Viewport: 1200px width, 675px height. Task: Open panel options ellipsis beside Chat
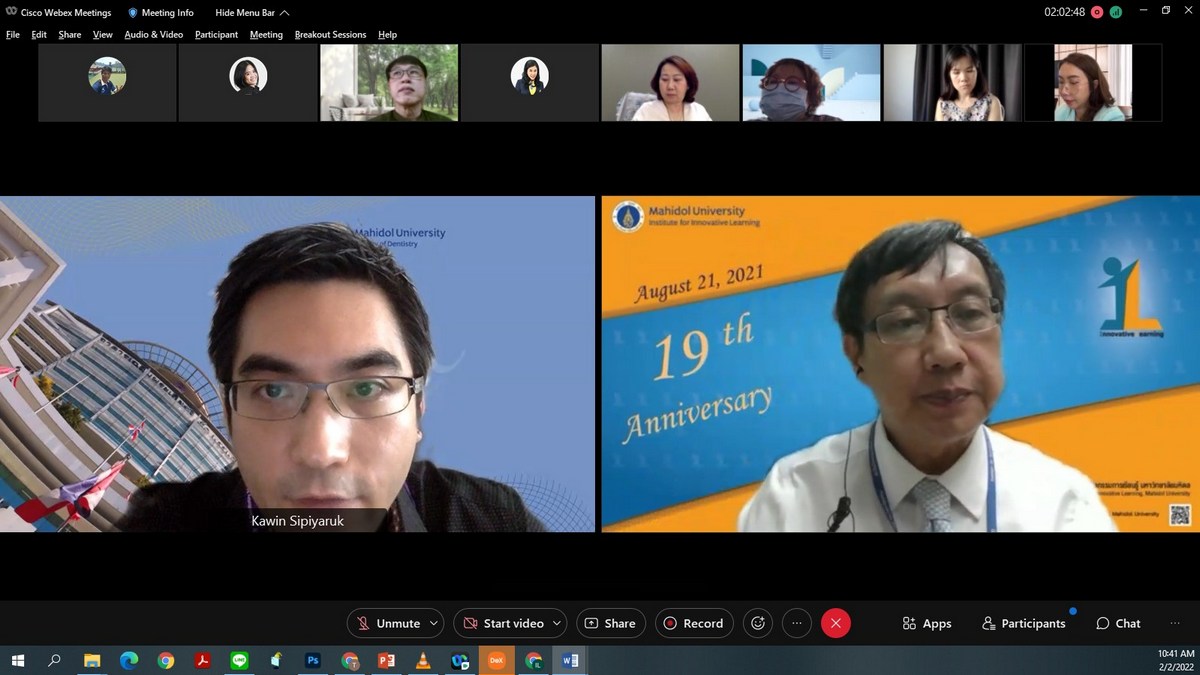click(x=1174, y=623)
